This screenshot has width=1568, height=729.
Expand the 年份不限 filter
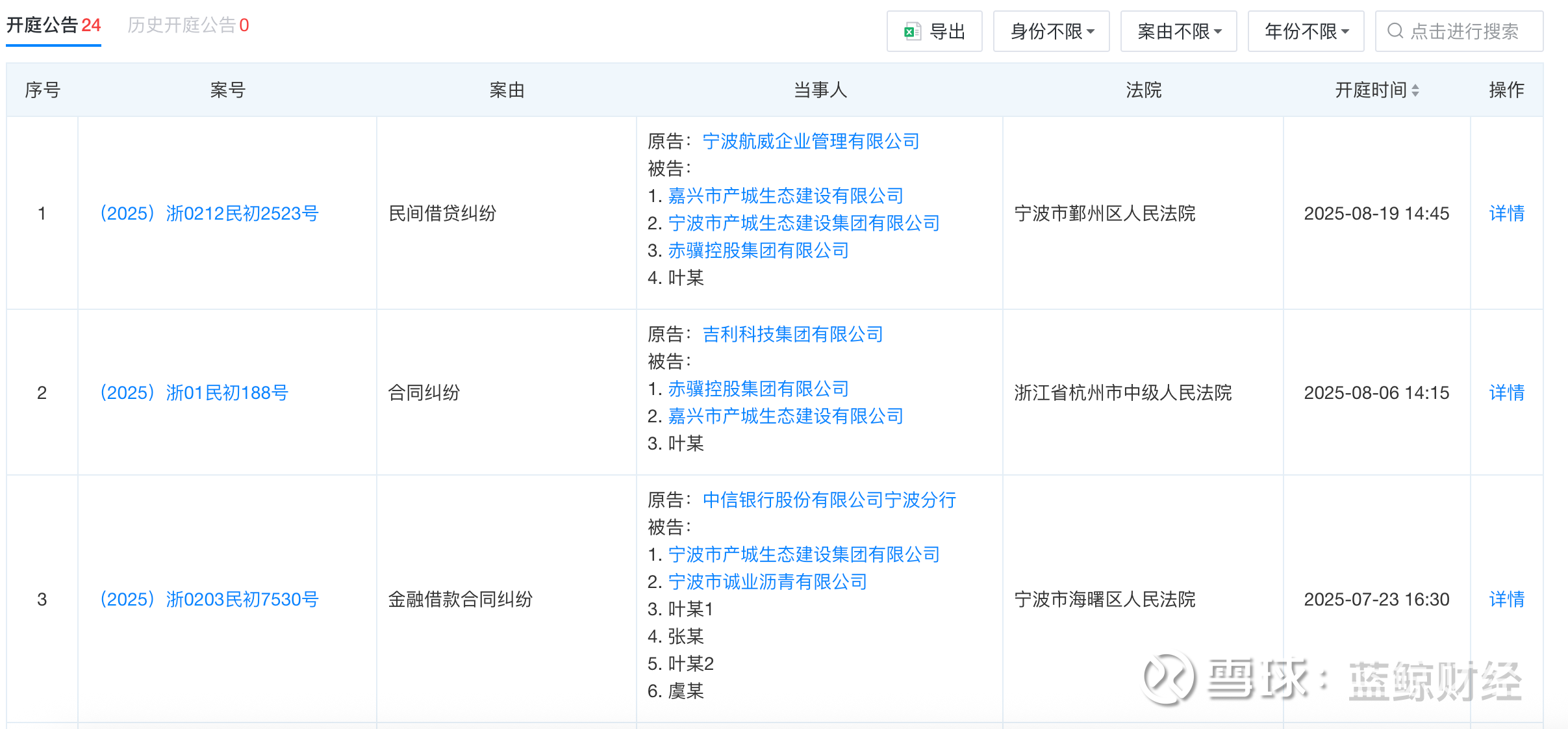[1306, 31]
